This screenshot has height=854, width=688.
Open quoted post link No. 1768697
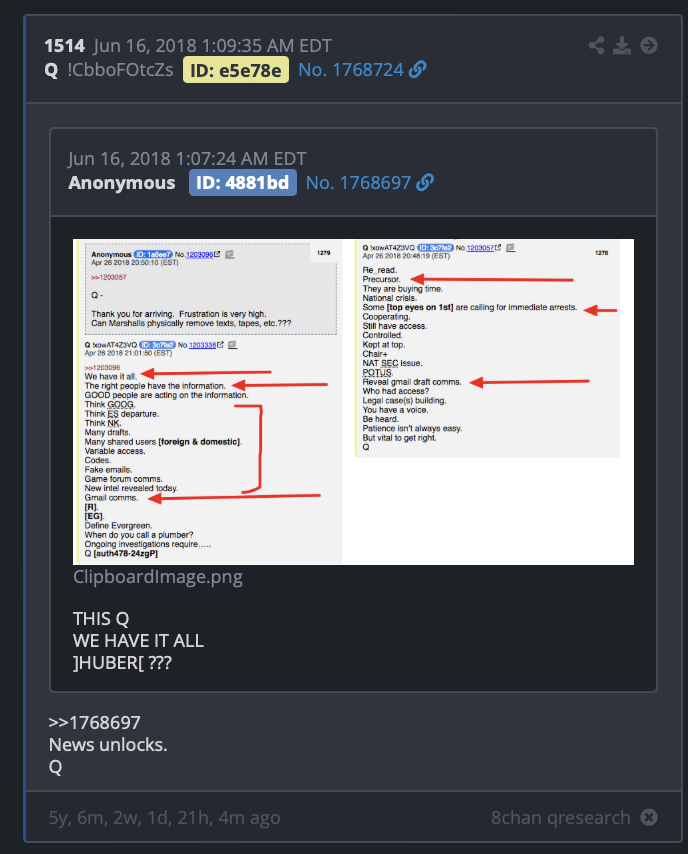(x=358, y=182)
